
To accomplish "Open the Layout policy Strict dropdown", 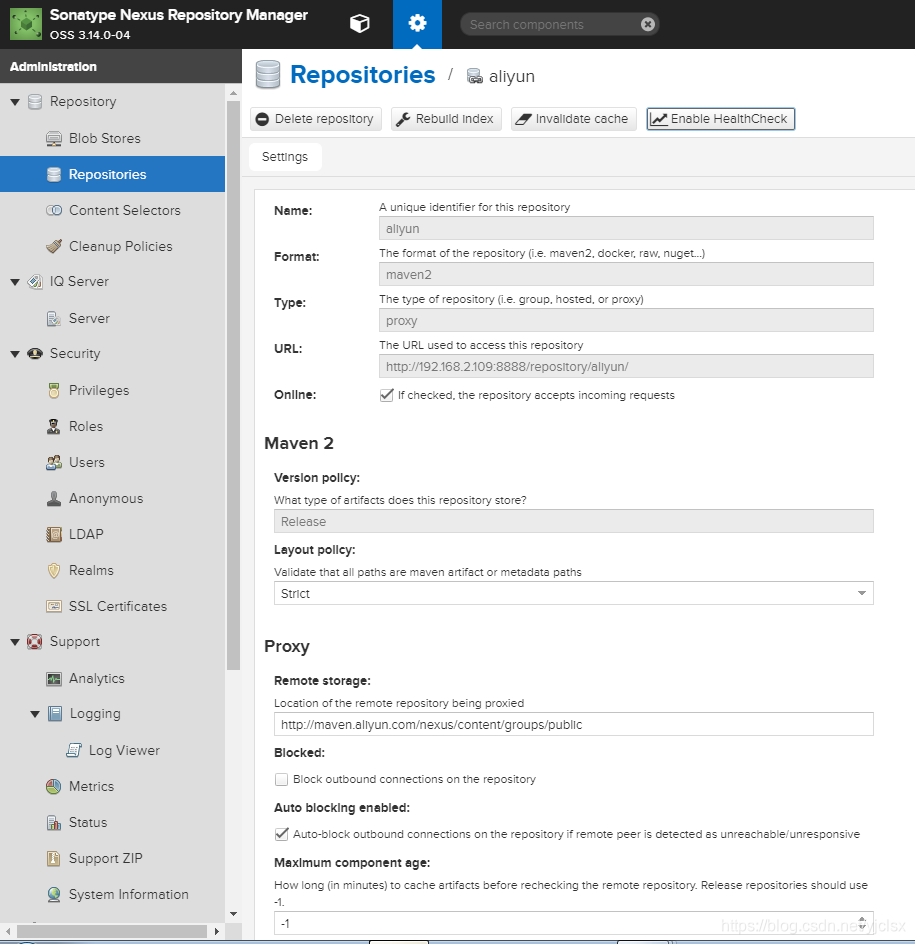I will pyautogui.click(x=861, y=593).
